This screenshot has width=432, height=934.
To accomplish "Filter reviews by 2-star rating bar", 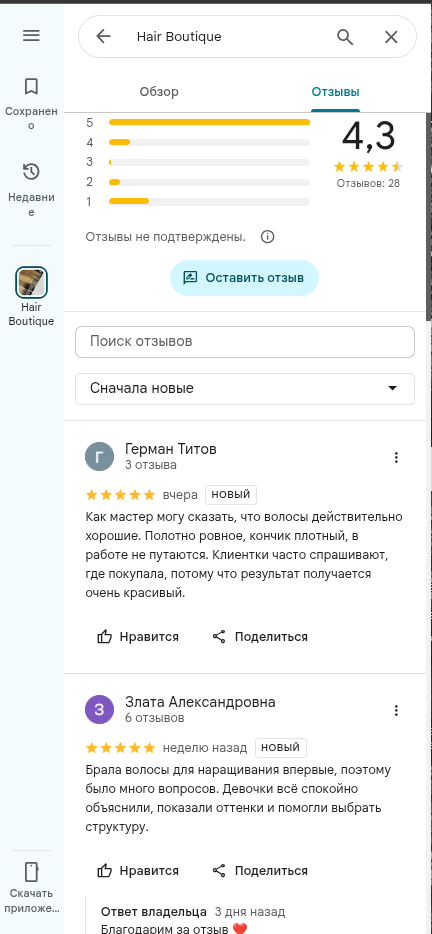I will [x=209, y=182].
